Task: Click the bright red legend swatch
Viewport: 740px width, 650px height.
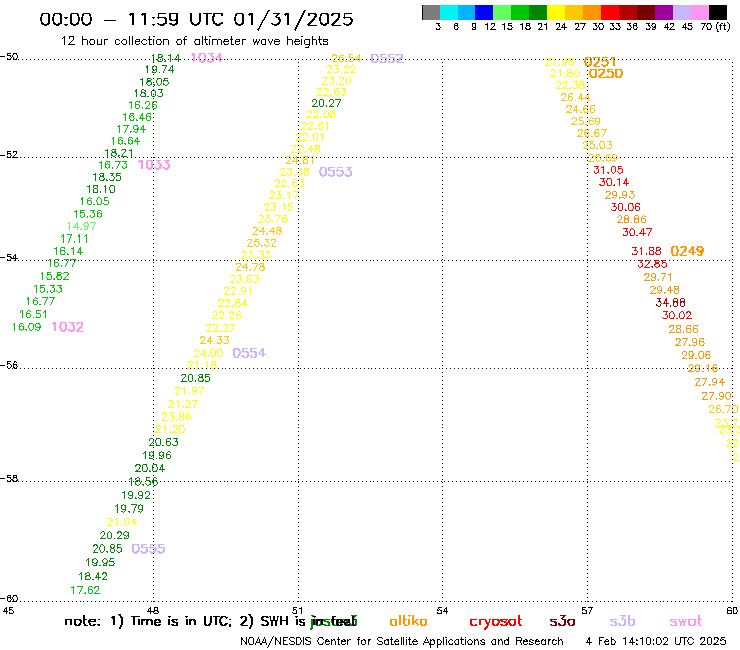Action: click(610, 12)
